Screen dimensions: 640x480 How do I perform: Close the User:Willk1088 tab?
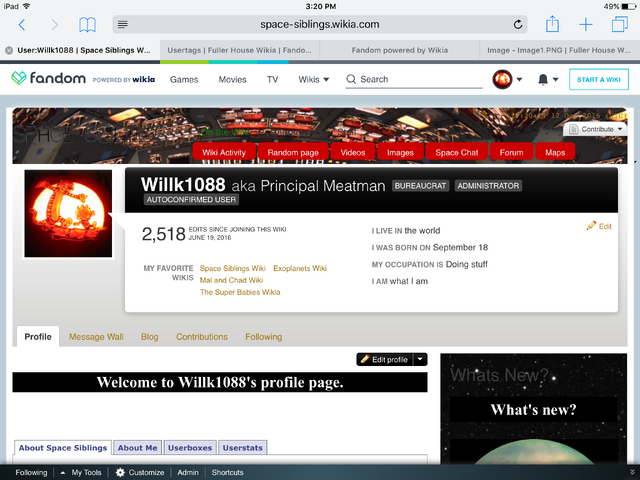click(x=9, y=50)
